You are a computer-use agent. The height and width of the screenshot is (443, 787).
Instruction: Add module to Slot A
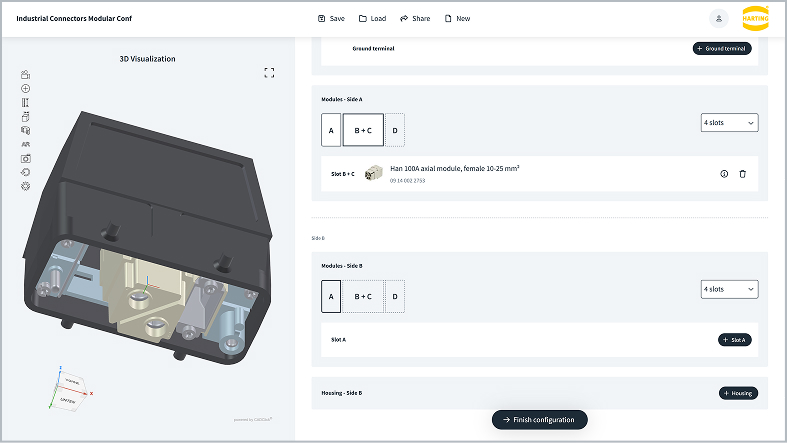click(734, 340)
